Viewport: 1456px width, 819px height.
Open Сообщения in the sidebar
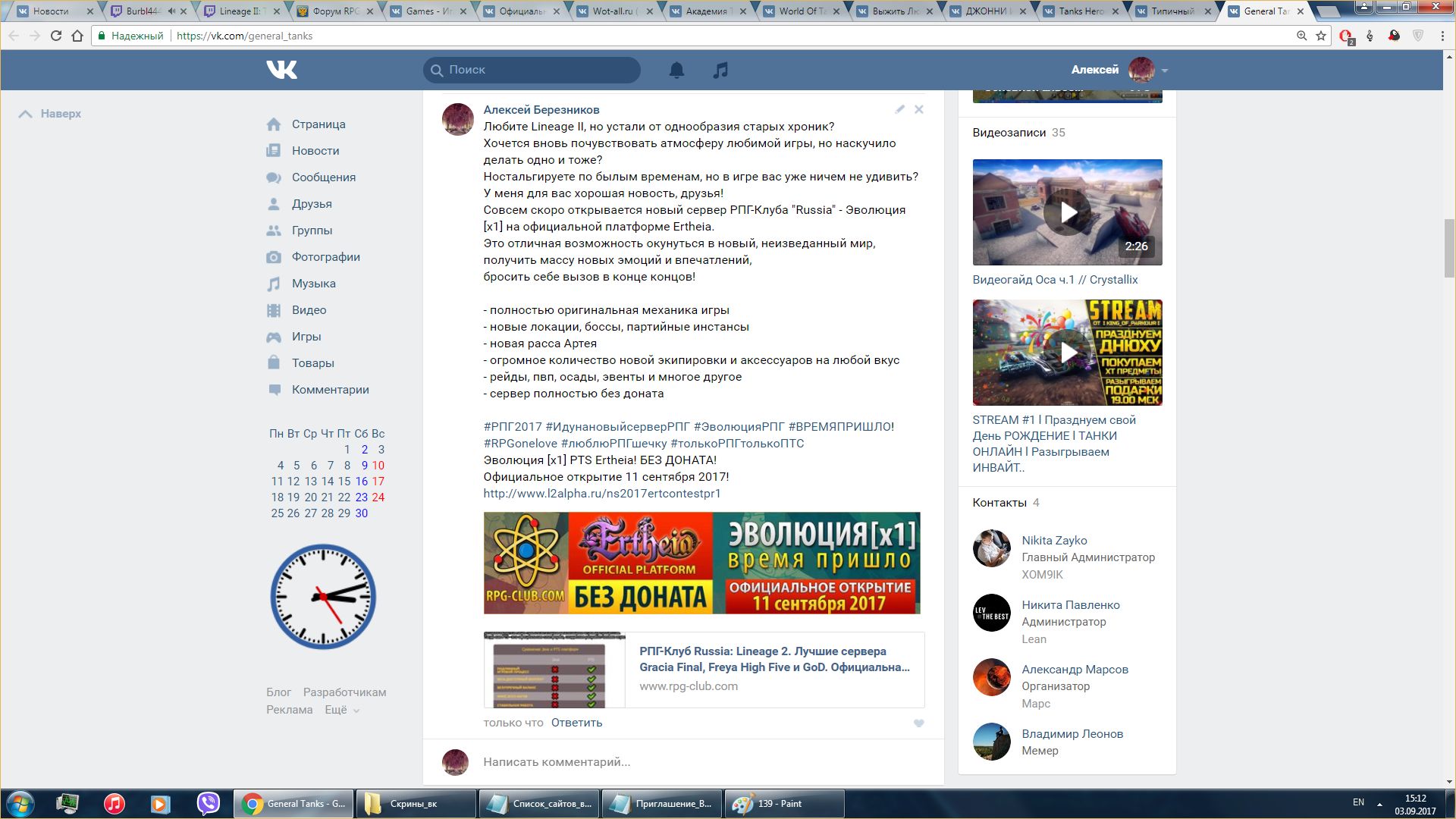pyautogui.click(x=324, y=177)
